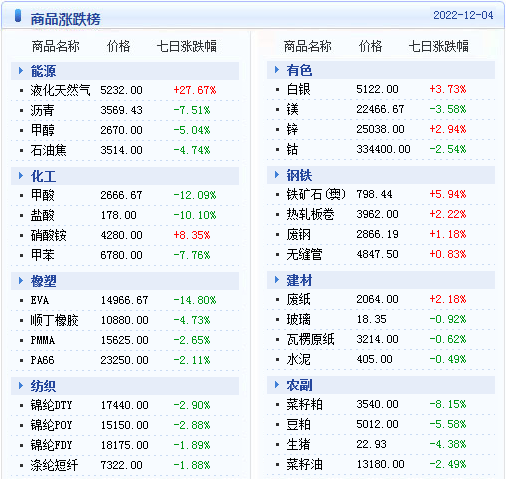Select commodity 甲酸
The width and height of the screenshot is (506, 479).
tap(42, 195)
